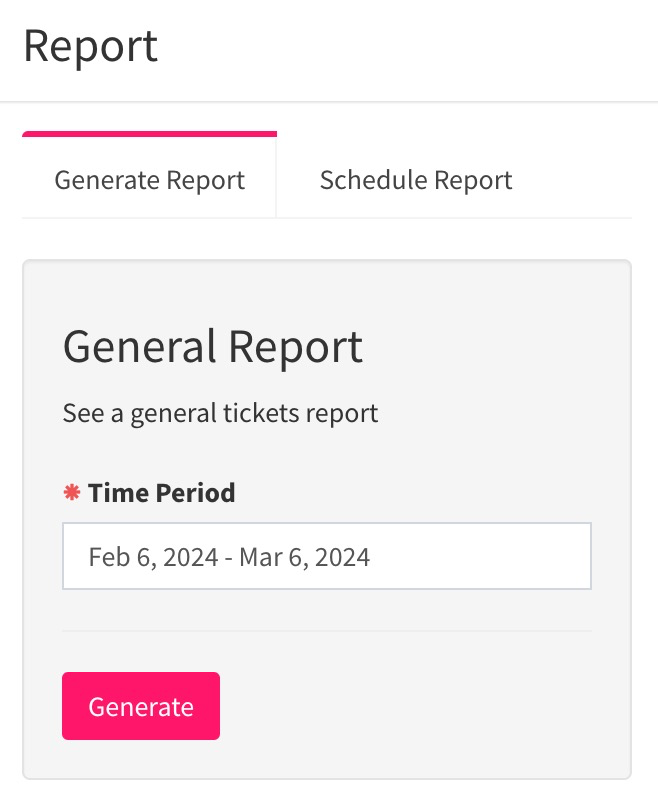Click the separator line under Report title
This screenshot has height=808, width=658.
(329, 102)
